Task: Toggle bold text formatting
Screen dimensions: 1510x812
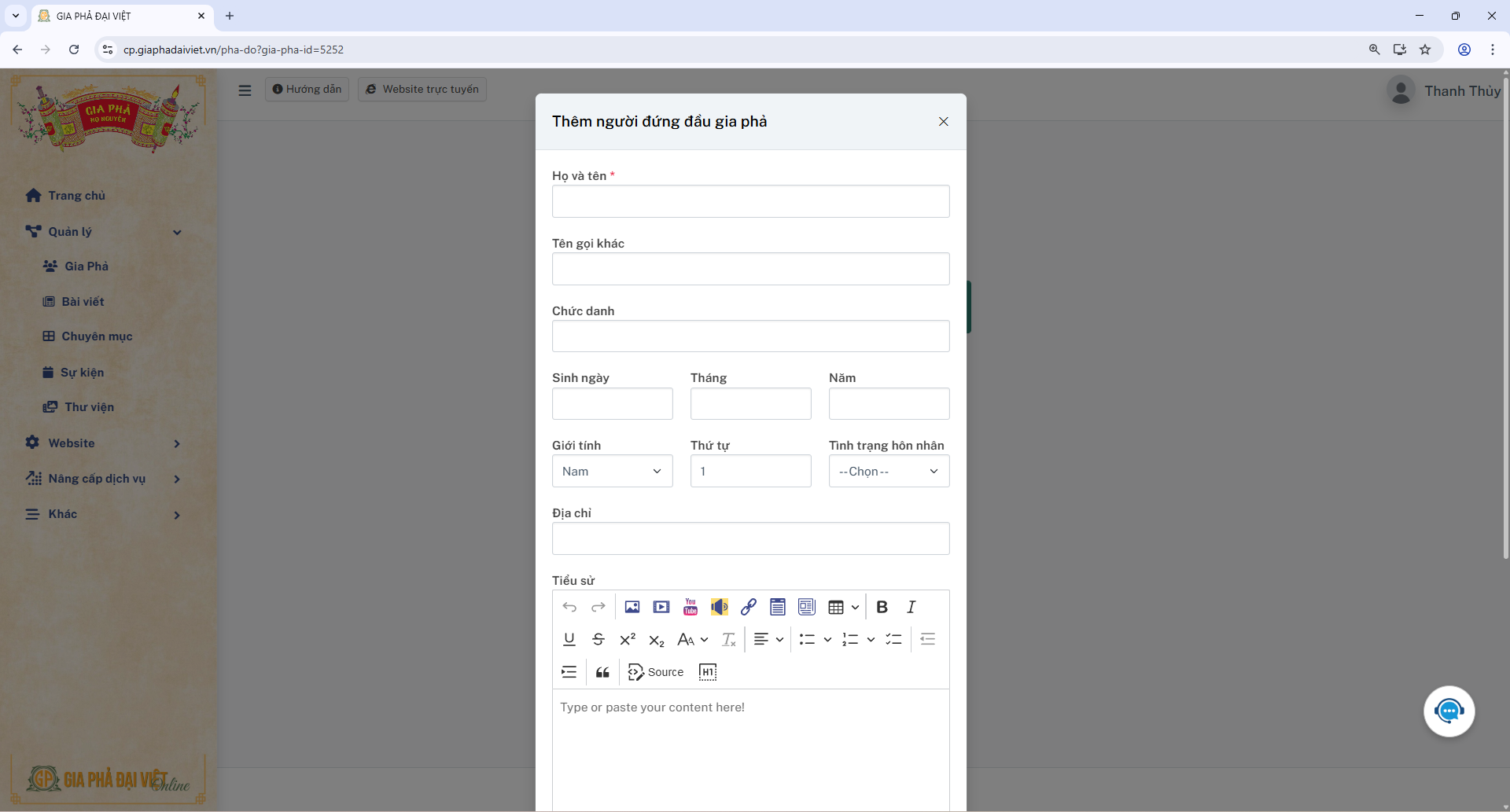Action: pos(882,607)
